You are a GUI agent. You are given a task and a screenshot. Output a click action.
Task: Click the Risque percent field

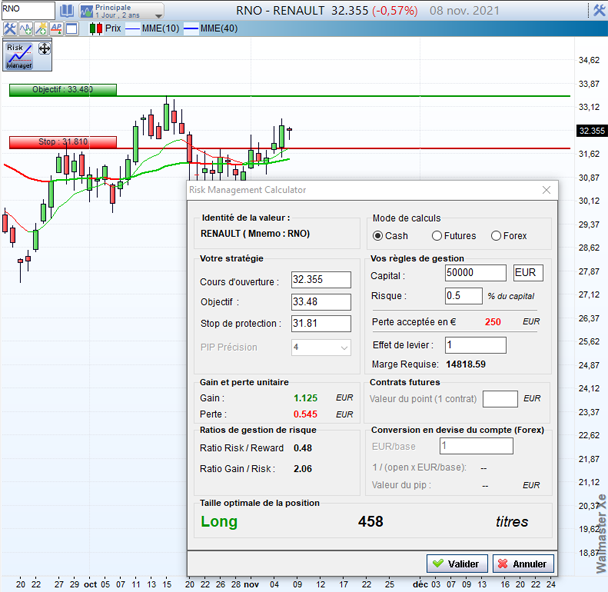tap(463, 296)
